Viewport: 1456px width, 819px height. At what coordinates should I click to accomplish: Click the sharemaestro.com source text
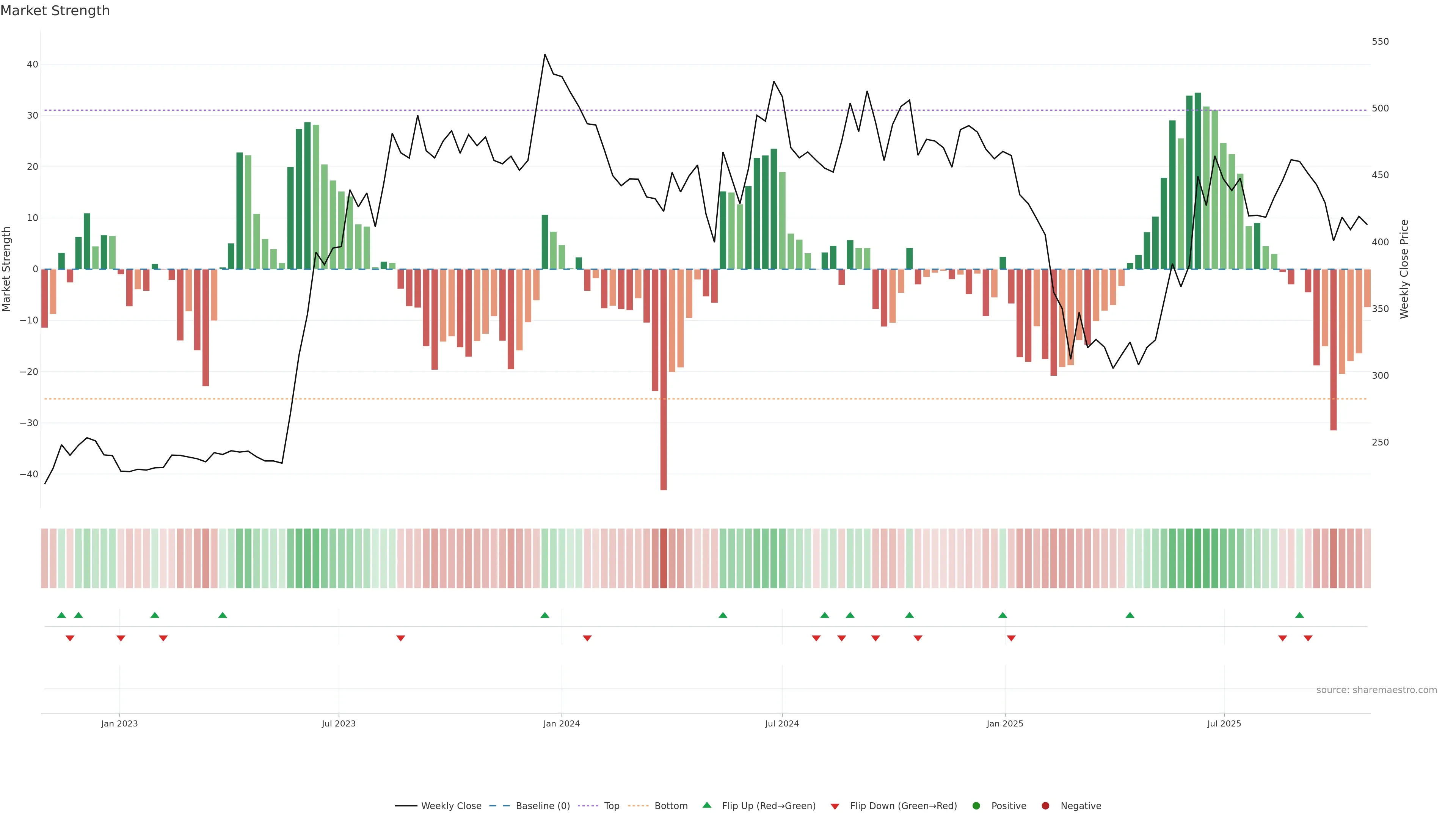[1376, 690]
